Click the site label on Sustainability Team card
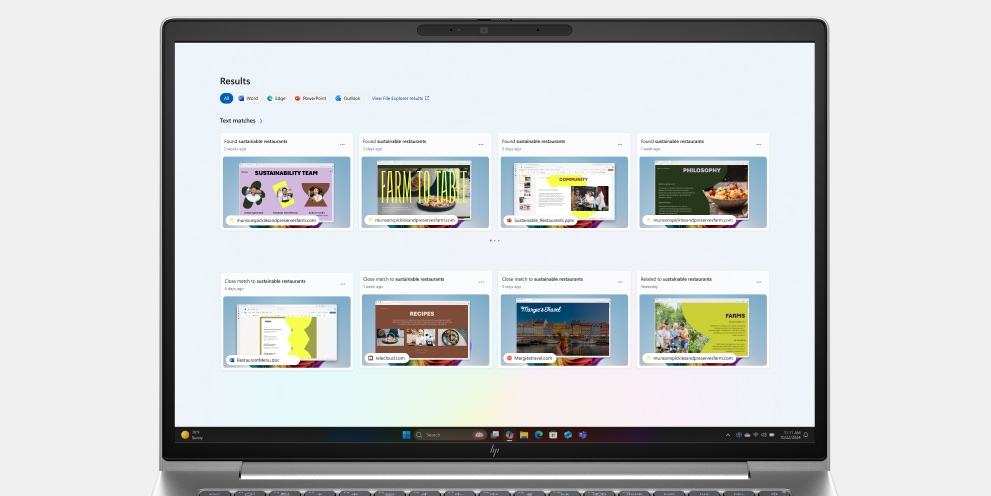The width and height of the screenshot is (991, 496). tap(273, 221)
